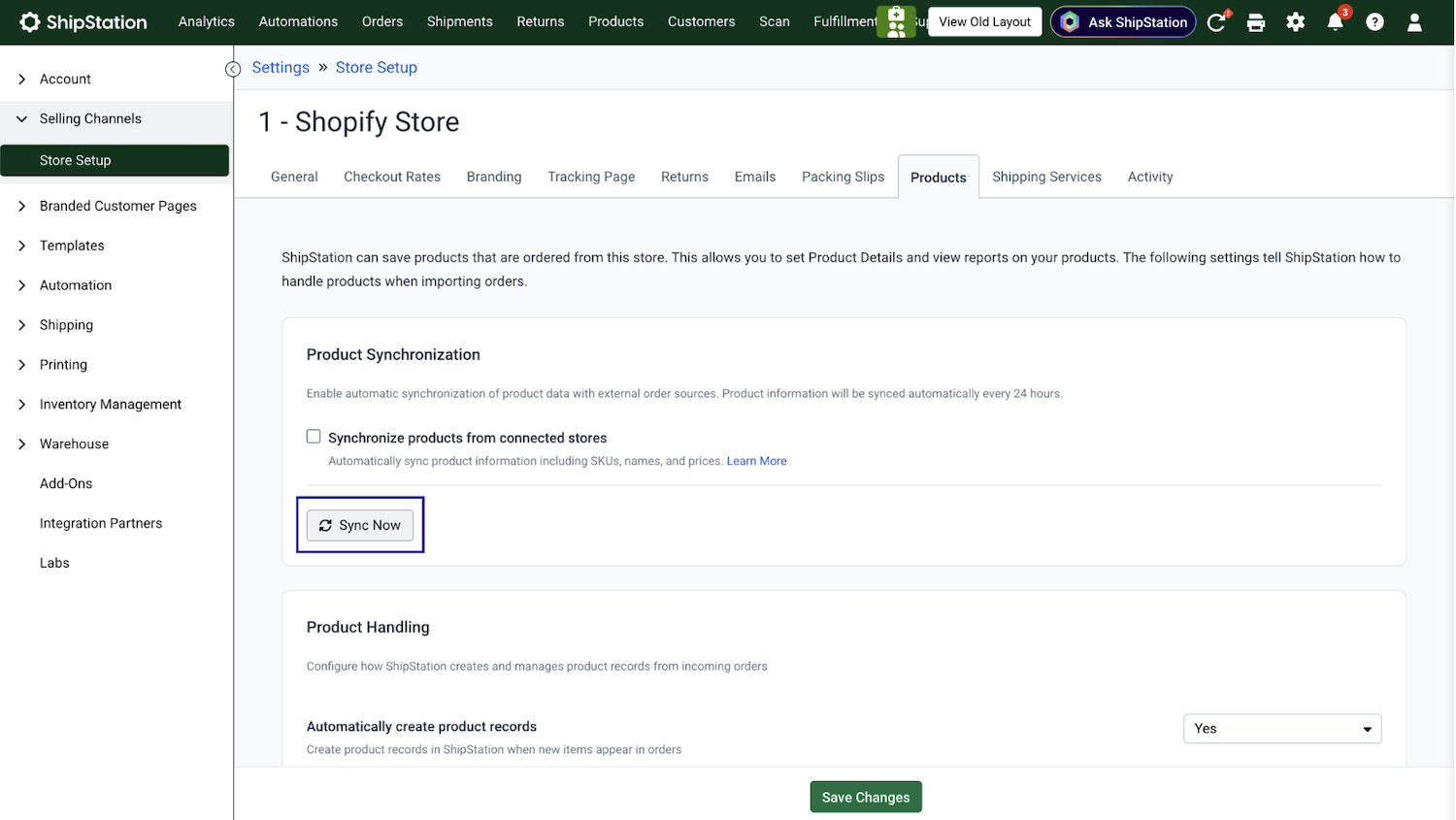
Task: Enable Synchronize products from connected stores
Action: [x=314, y=437]
